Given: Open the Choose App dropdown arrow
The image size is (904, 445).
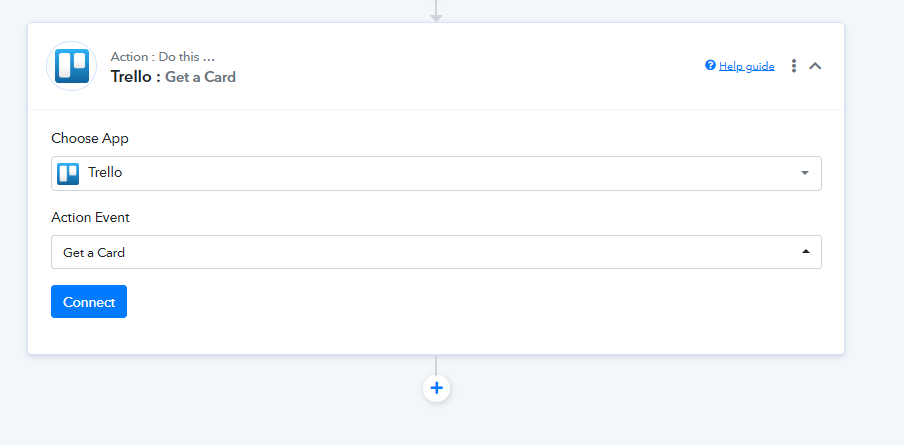Looking at the screenshot, I should (x=805, y=173).
